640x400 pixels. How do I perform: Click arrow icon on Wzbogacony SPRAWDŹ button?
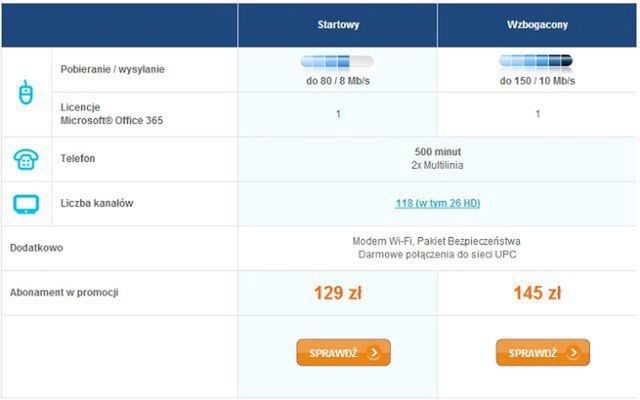571,353
